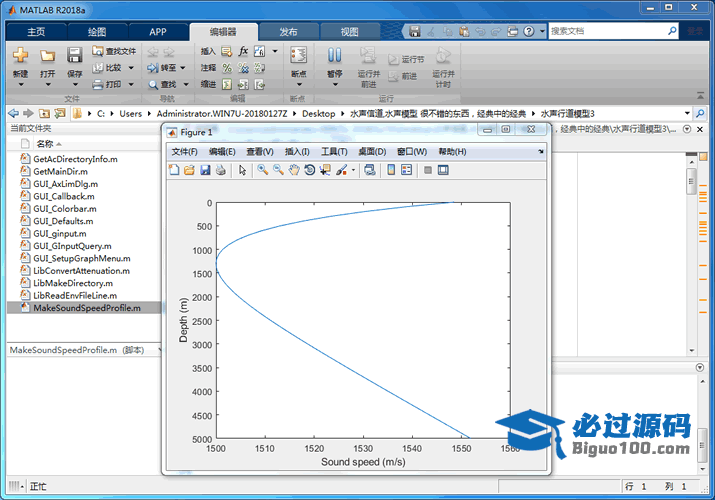Screen dimensions: 715x500
Task: Click the New file icon in Figure 1 toolbar
Action: click(174, 170)
